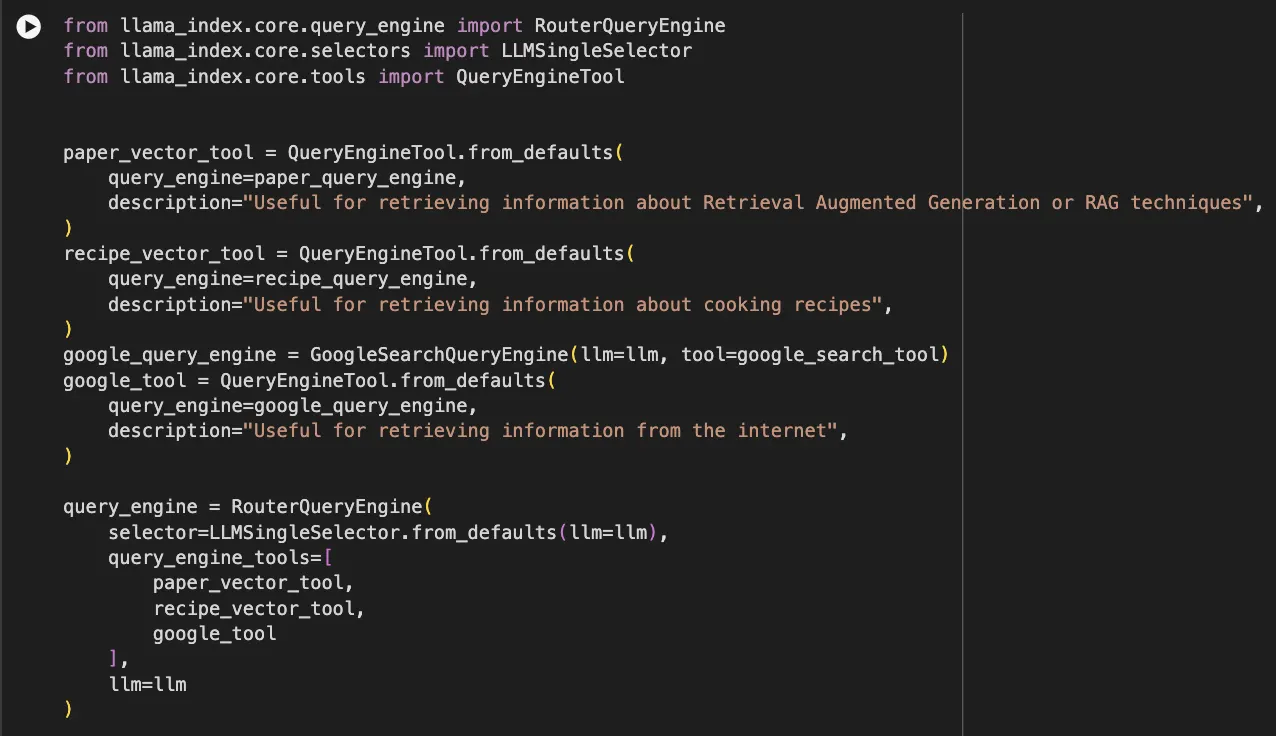
Task: Click the QueryEngineTool import on line three
Action: pyautogui.click(x=540, y=76)
